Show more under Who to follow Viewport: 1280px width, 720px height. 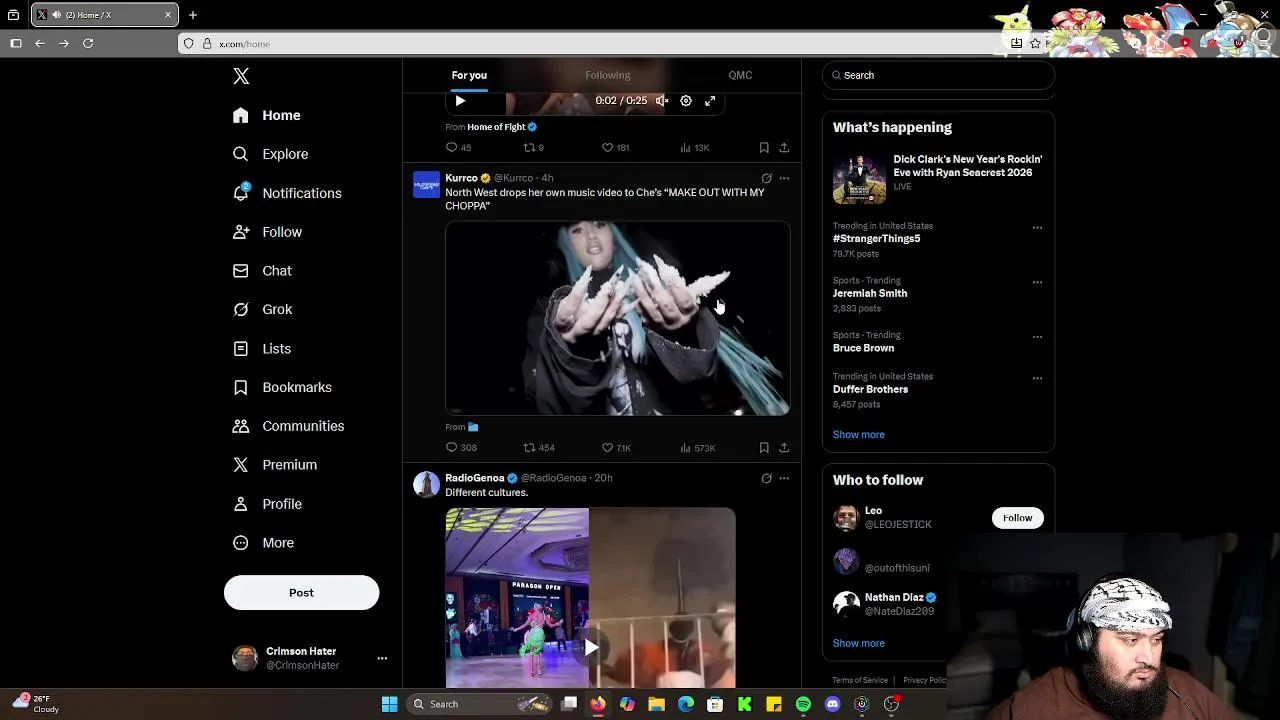coord(858,644)
